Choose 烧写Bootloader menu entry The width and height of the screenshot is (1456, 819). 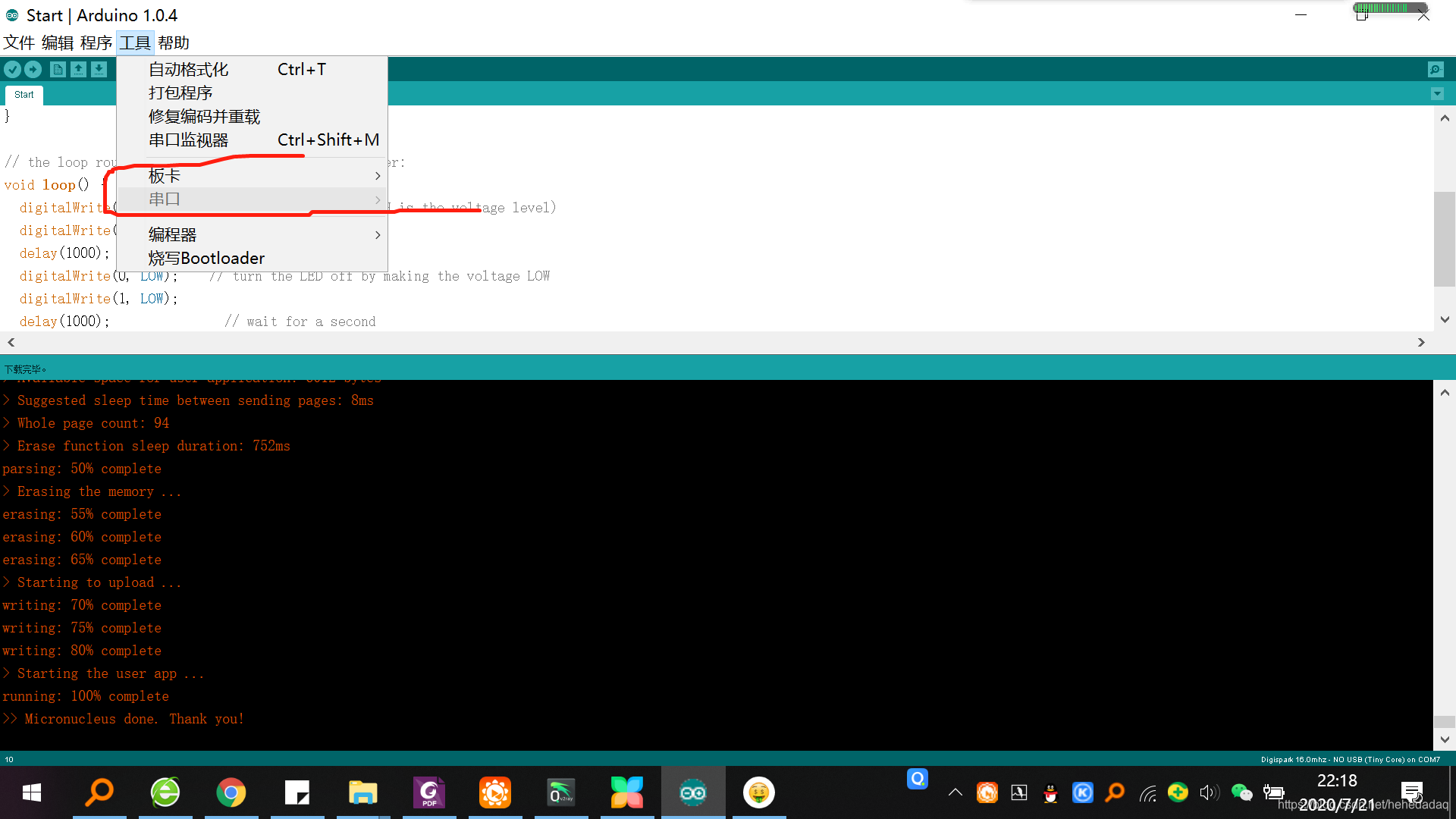point(252,259)
